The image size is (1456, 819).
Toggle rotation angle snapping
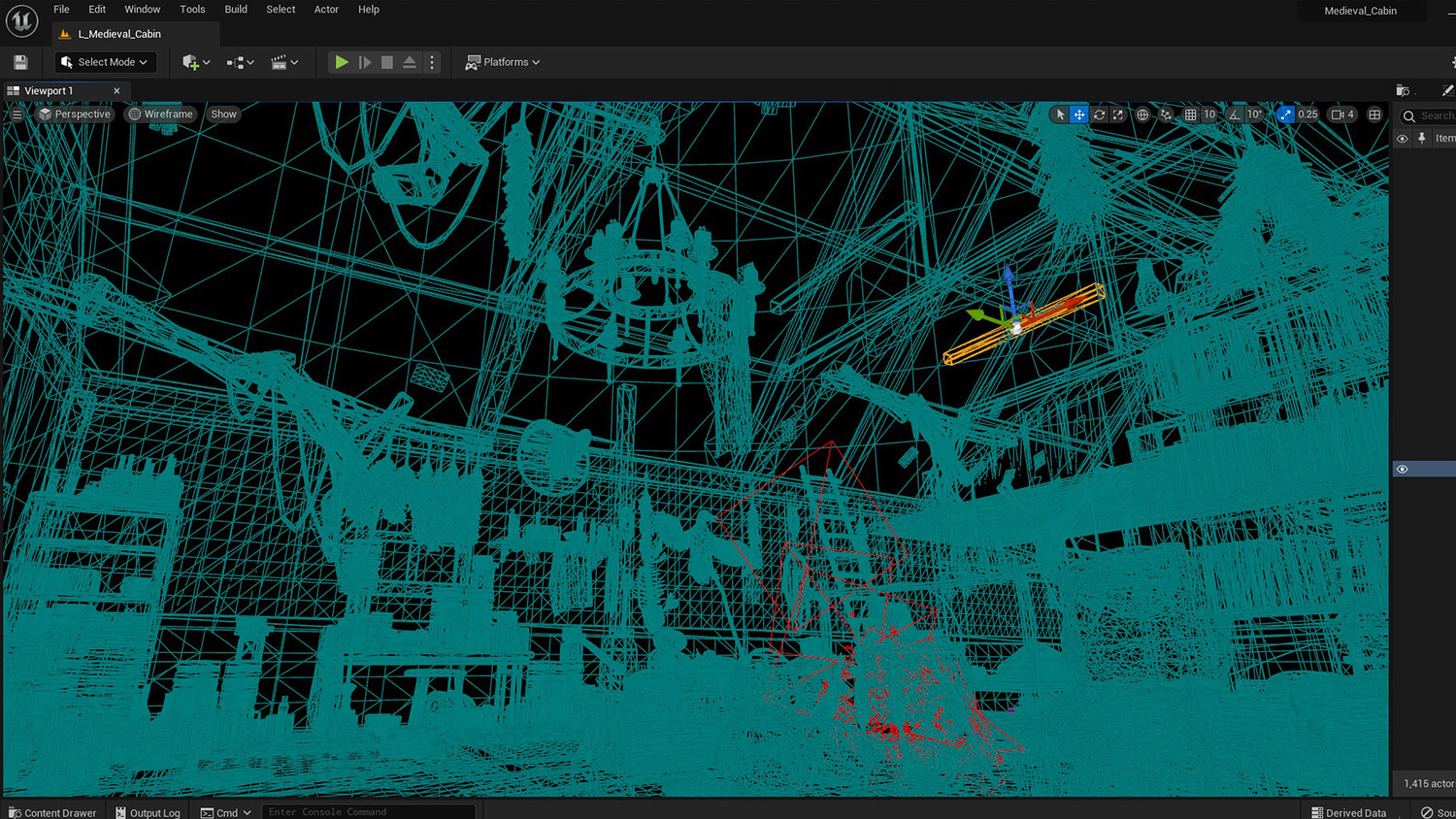point(1234,115)
